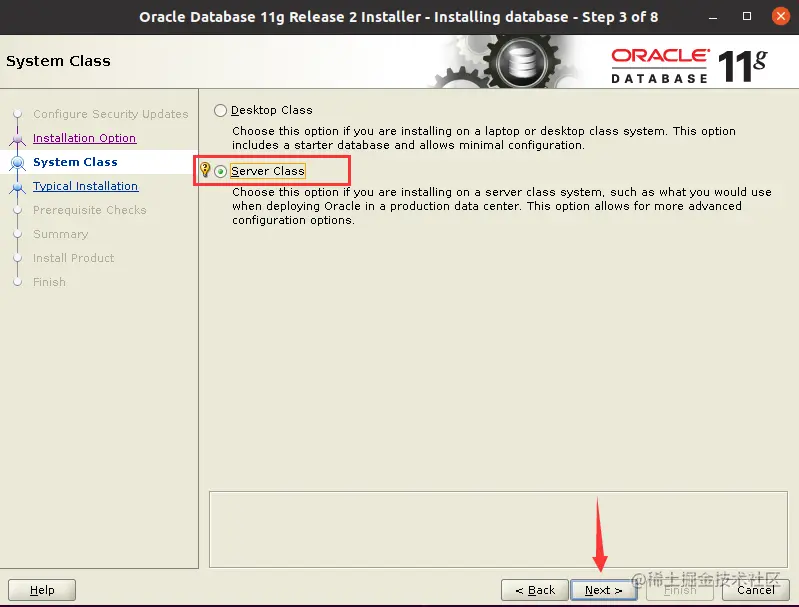Image resolution: width=799 pixels, height=607 pixels.
Task: Click the Typical Installation step node icon
Action: point(17,187)
